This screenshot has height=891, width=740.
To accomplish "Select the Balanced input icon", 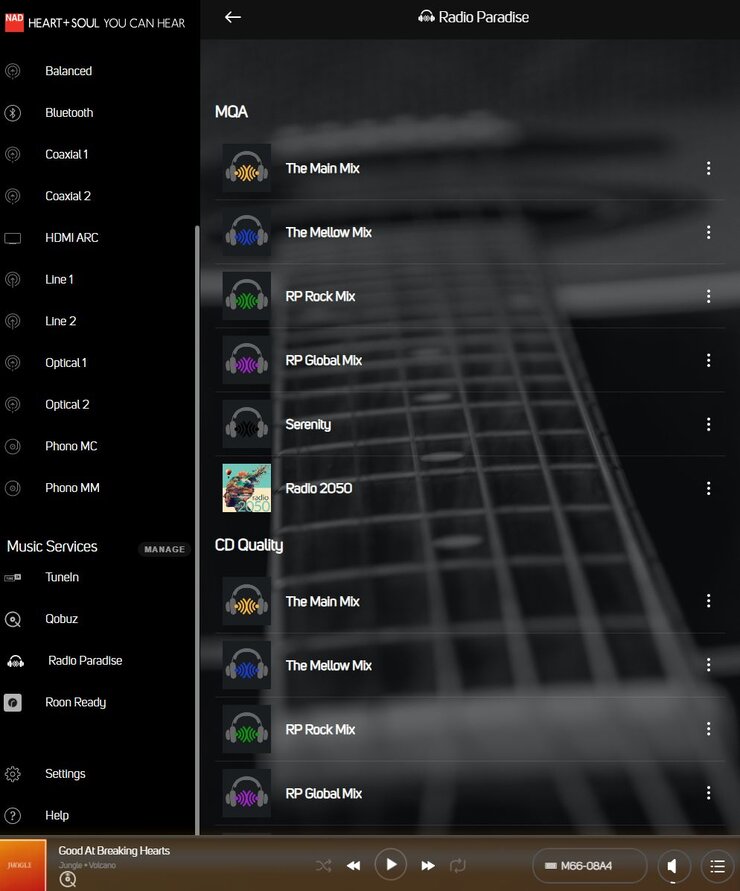I will (13, 71).
